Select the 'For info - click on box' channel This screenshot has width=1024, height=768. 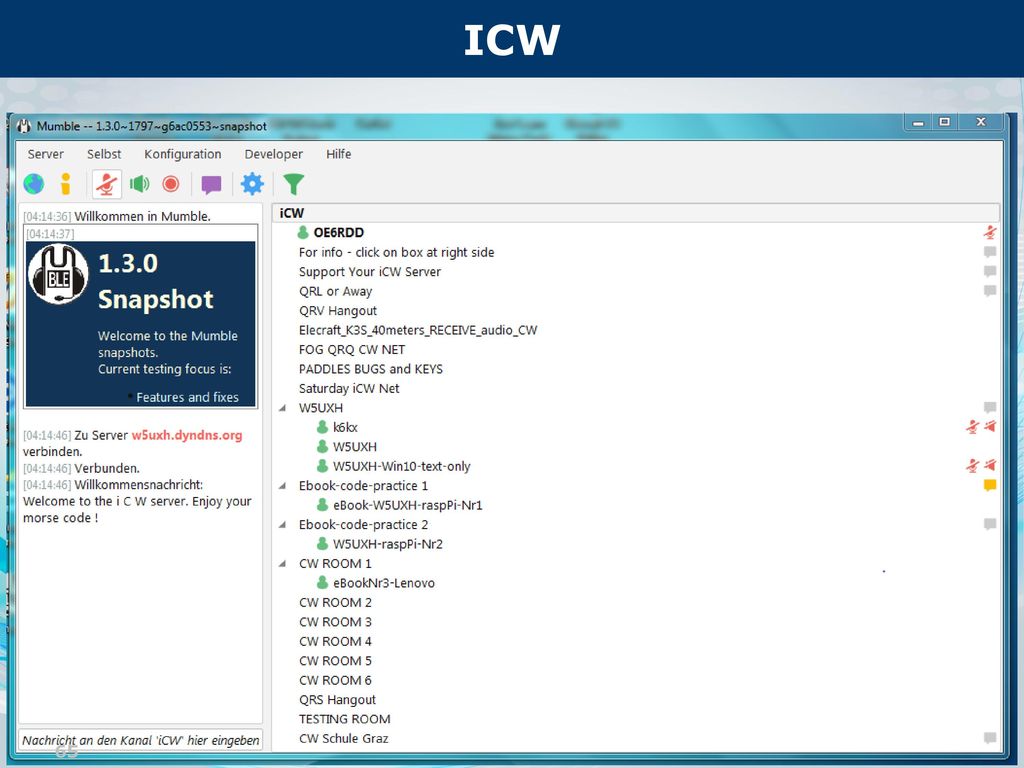pyautogui.click(x=396, y=252)
